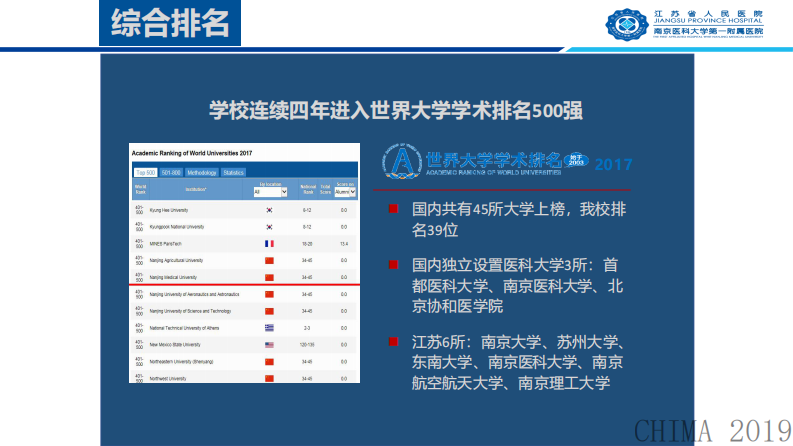Select the 'JIANGSU PROVINCE HOSPITAL' text

coord(708,21)
